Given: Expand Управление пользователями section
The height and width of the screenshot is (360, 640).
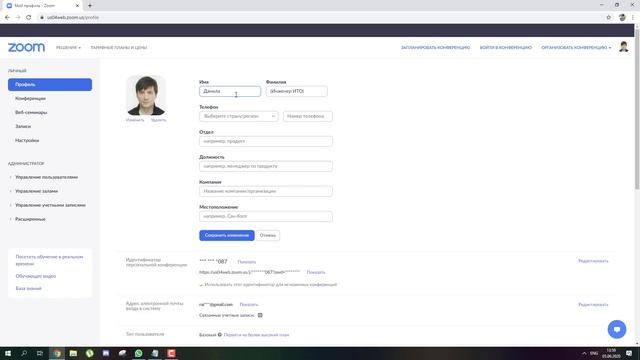Looking at the screenshot, I should click(x=46, y=177).
